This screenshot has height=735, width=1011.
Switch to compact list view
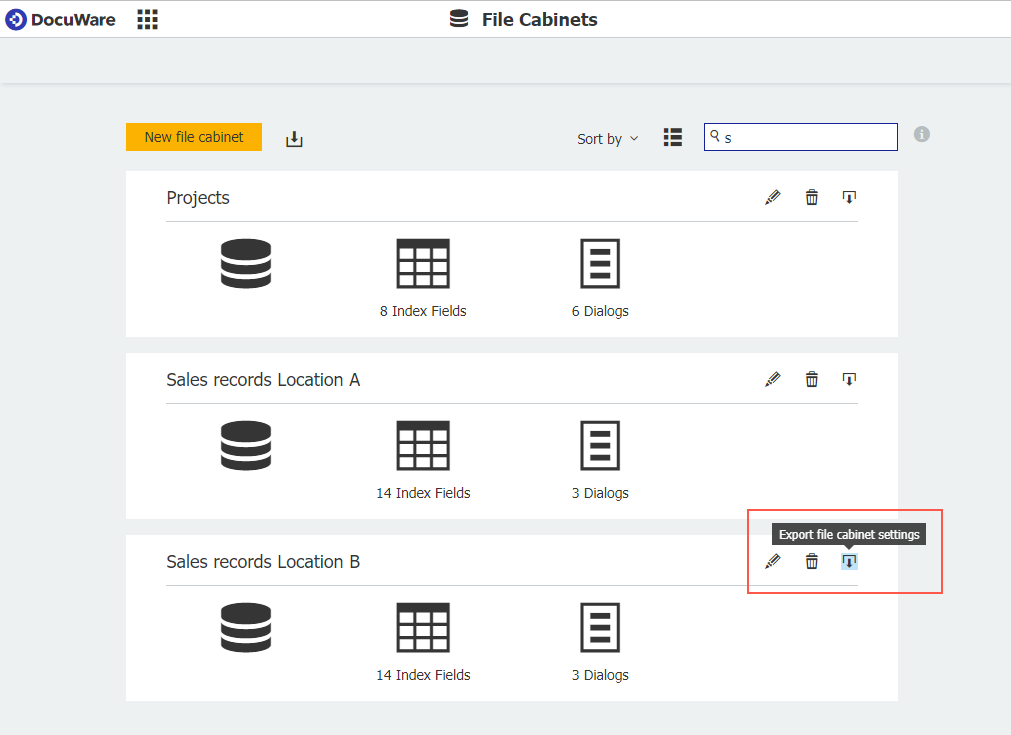coord(672,137)
